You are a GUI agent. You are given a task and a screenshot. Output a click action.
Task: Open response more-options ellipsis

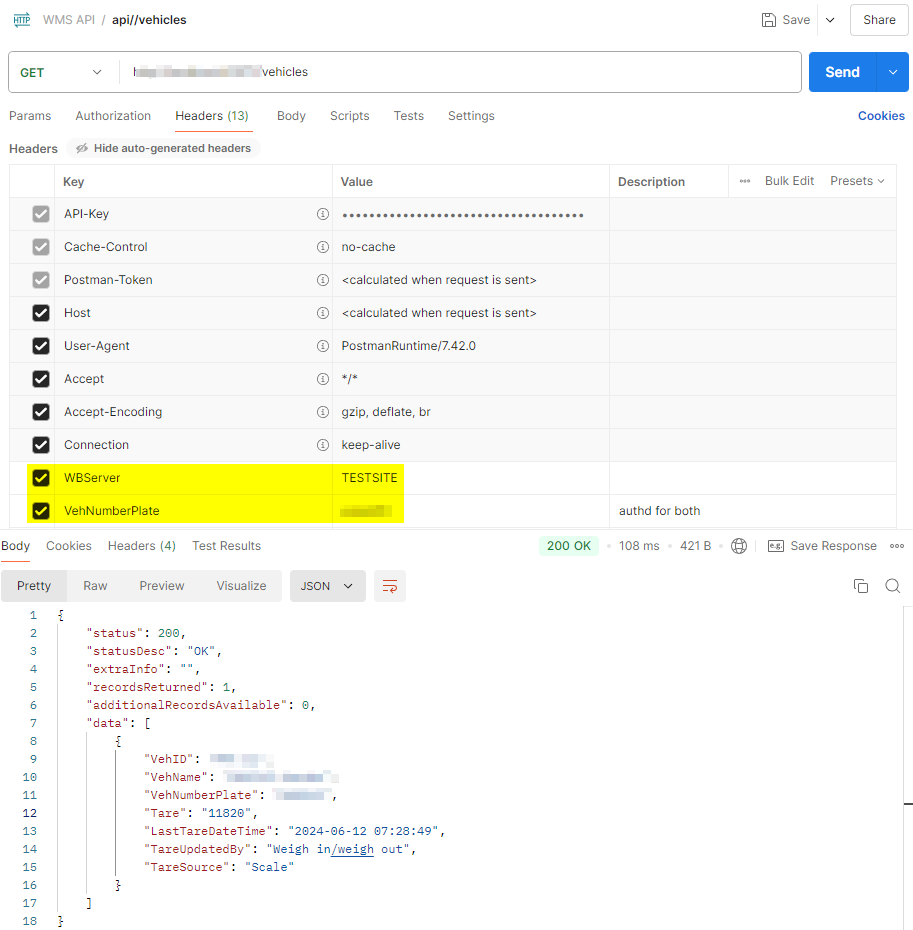(897, 546)
